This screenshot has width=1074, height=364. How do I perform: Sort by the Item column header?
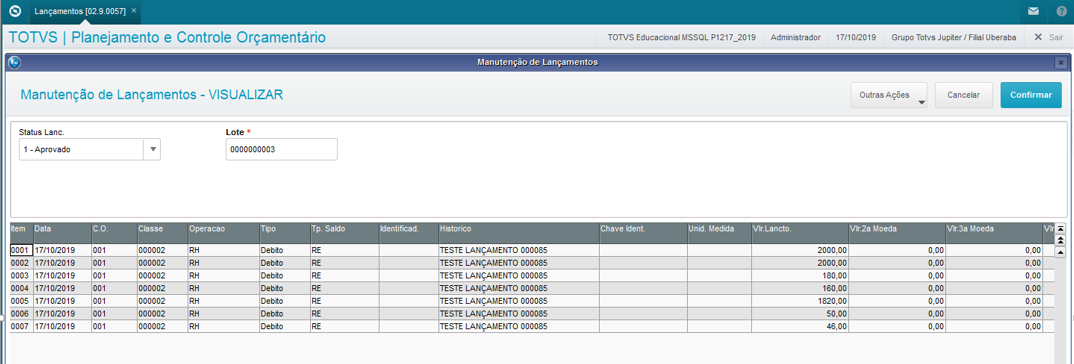point(21,232)
